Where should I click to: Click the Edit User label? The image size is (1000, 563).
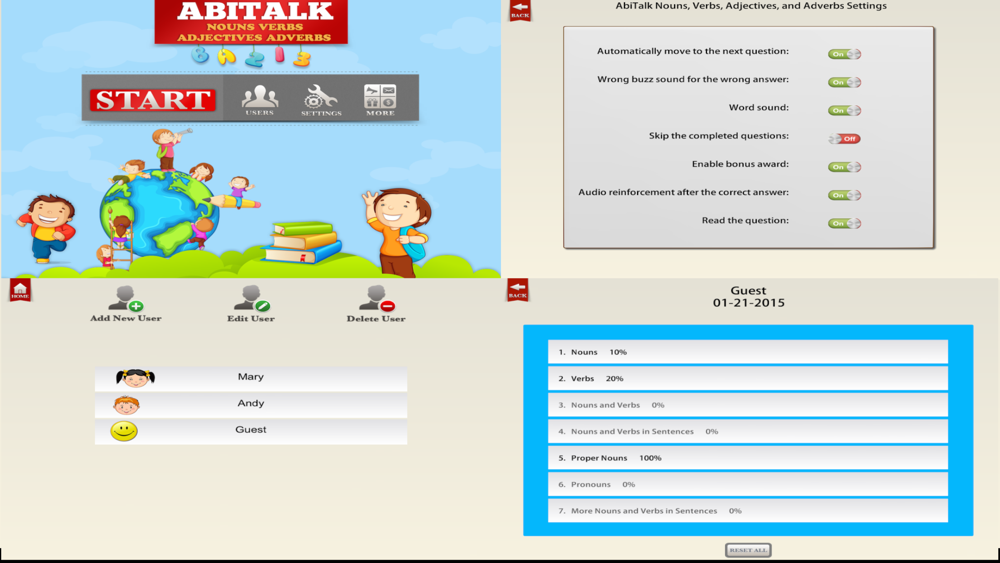click(x=251, y=318)
